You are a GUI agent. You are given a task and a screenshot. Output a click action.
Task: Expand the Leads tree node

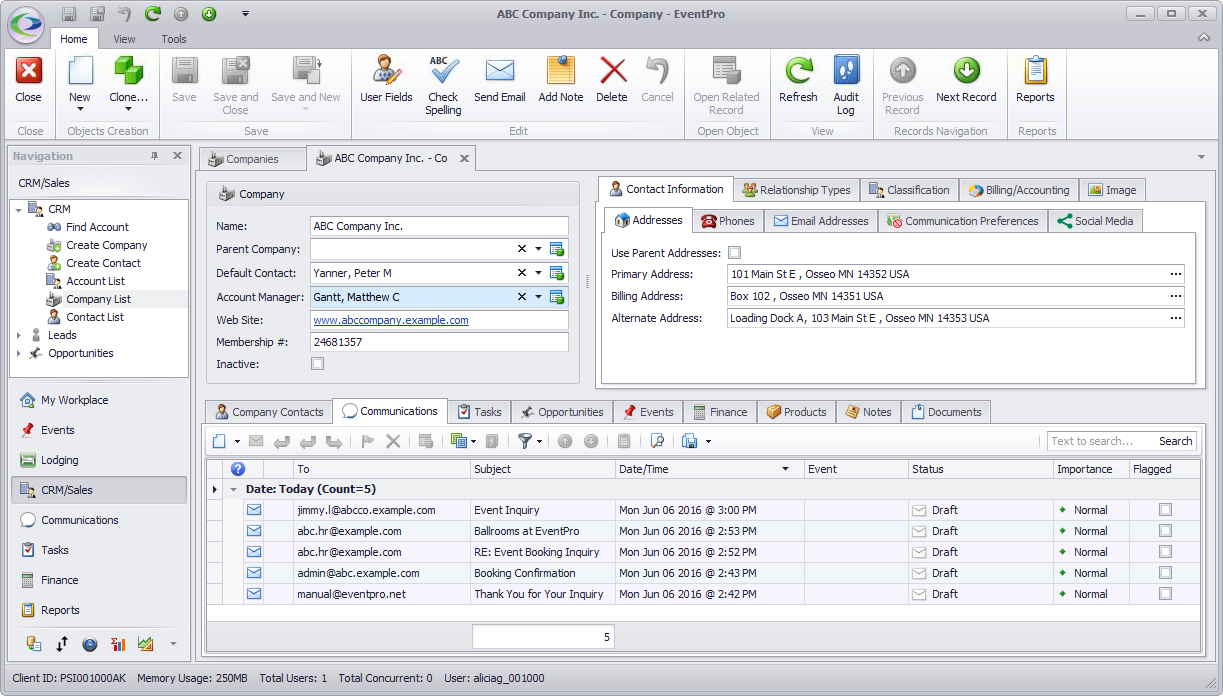19,335
